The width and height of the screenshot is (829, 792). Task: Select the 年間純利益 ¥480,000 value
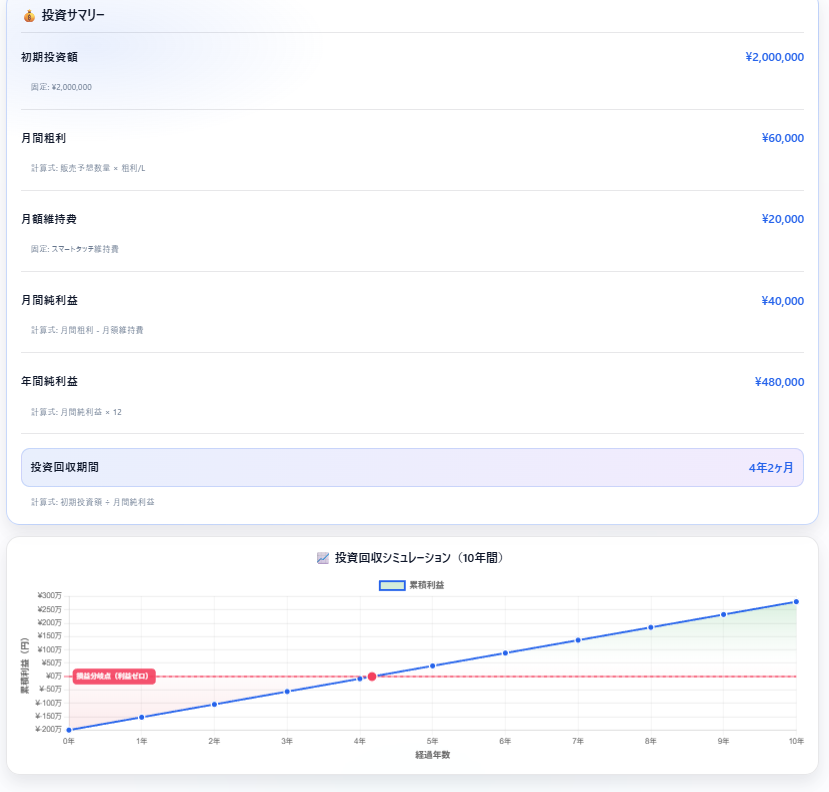[x=779, y=381]
